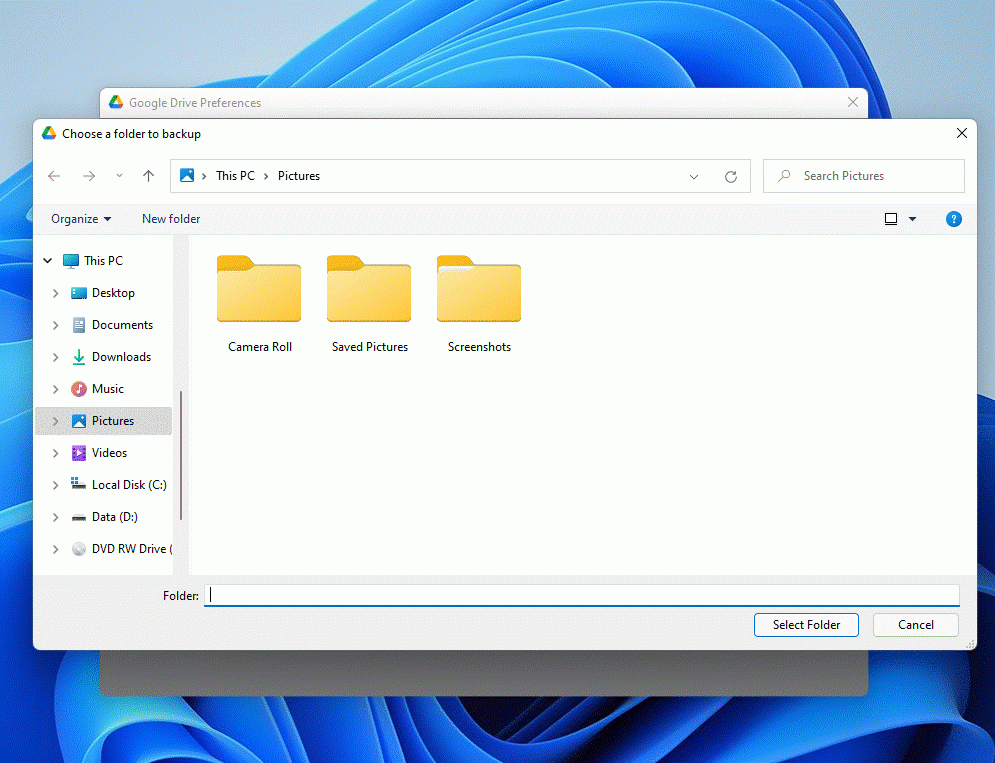Image resolution: width=995 pixels, height=763 pixels.
Task: Click New folder in the toolbar
Action: (171, 219)
